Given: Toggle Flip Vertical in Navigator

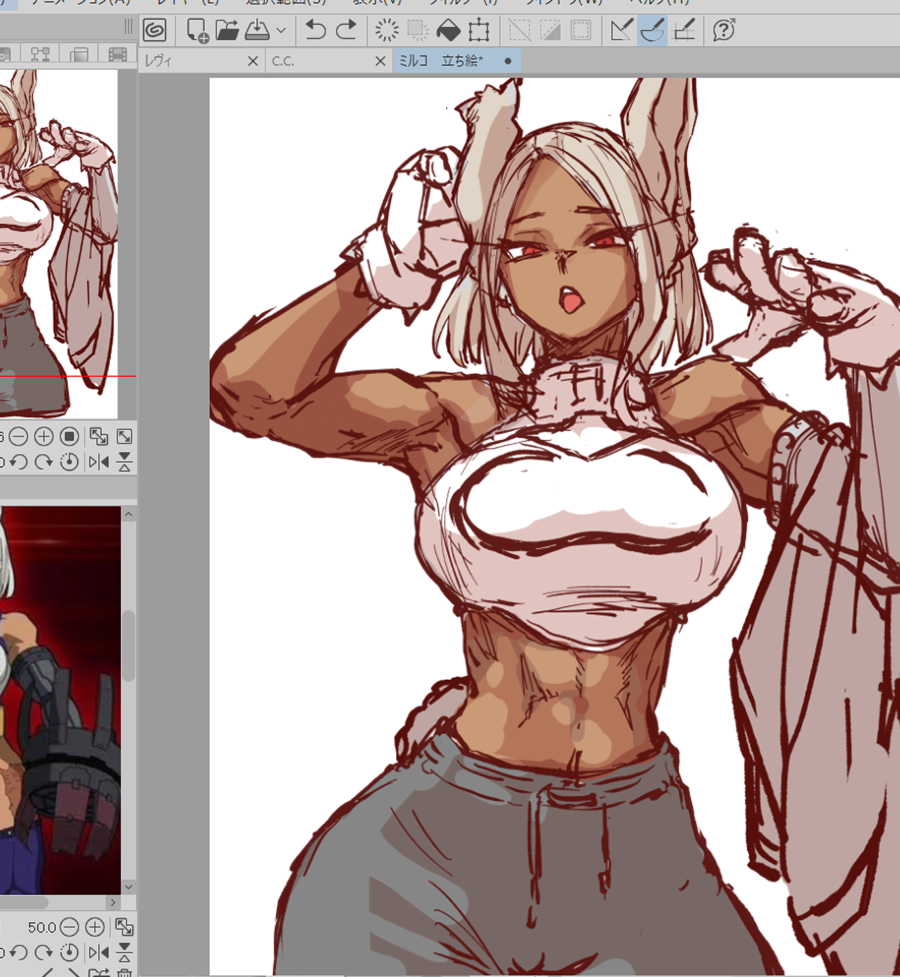Looking at the screenshot, I should (x=125, y=462).
